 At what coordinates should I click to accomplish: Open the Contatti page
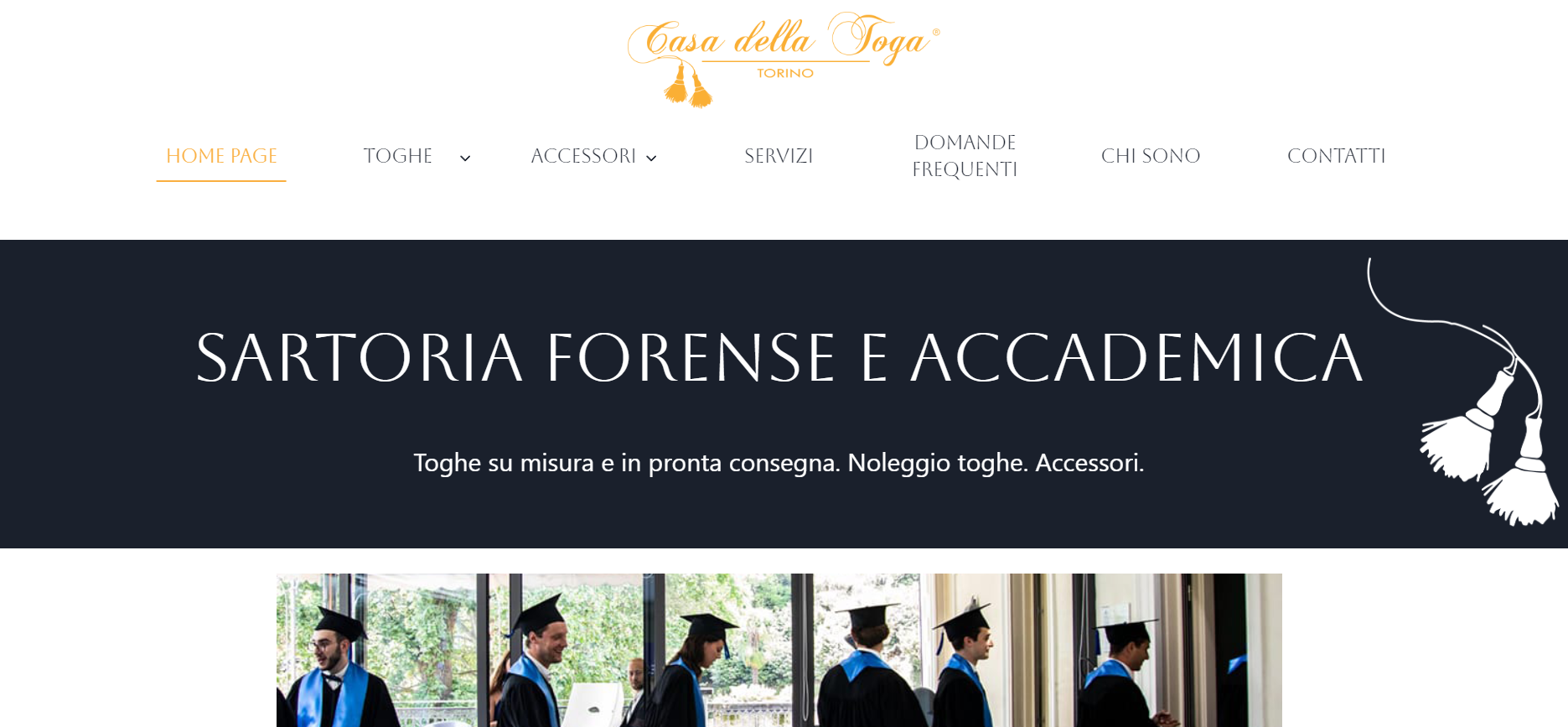coord(1337,156)
